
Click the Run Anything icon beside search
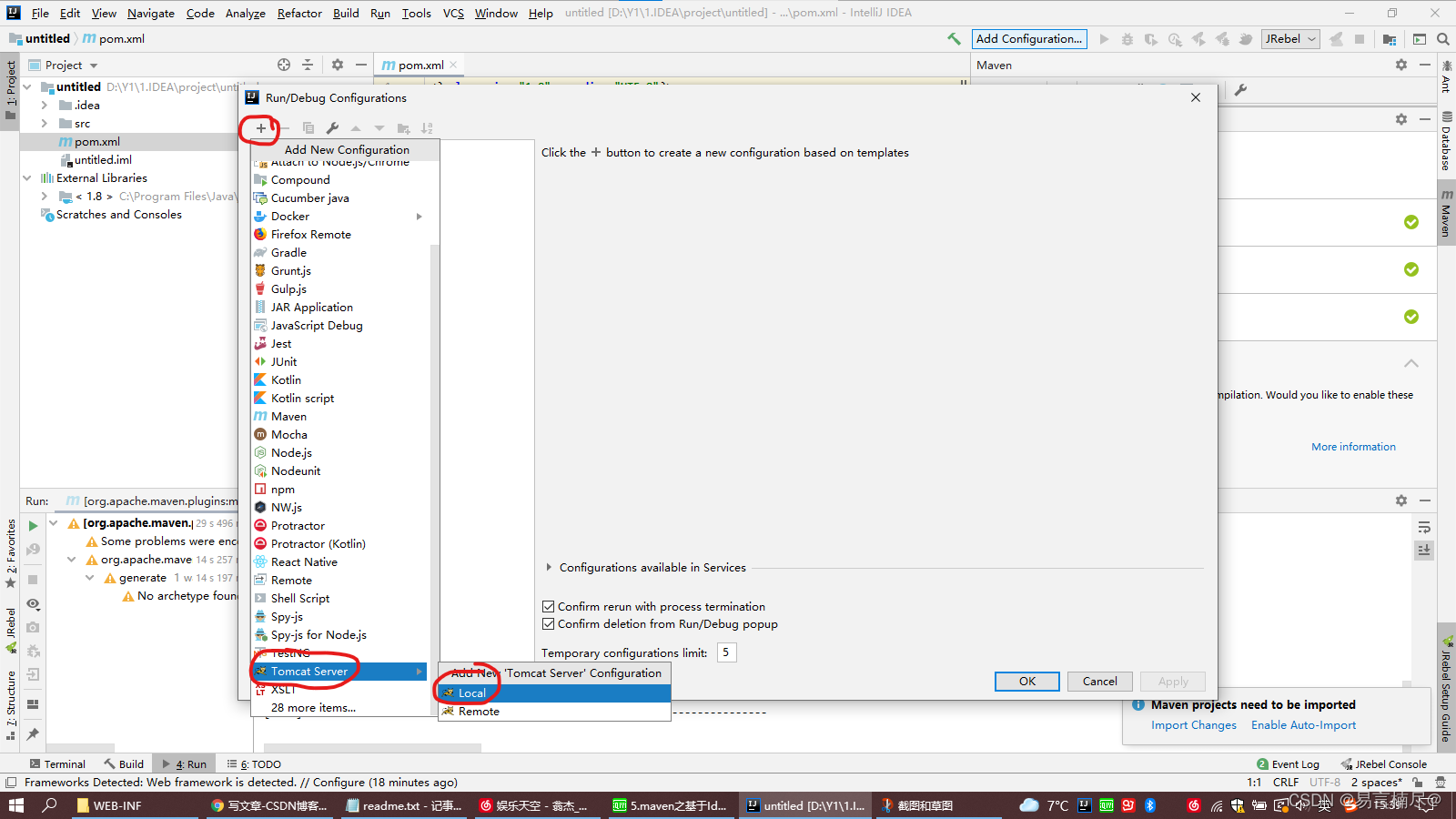pos(1420,39)
